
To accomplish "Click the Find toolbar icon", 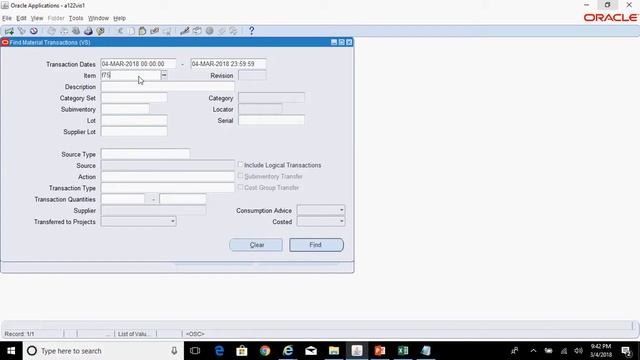I will (x=21, y=31).
